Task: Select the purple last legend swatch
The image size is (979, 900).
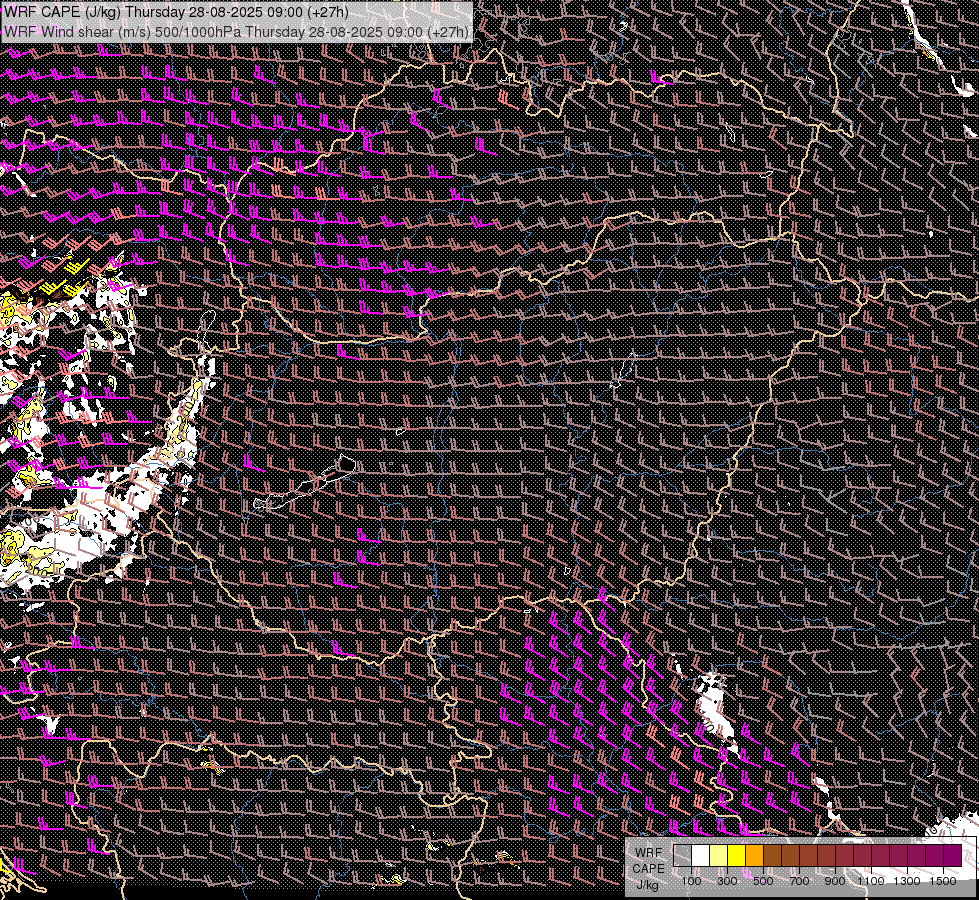Action: 953,855
